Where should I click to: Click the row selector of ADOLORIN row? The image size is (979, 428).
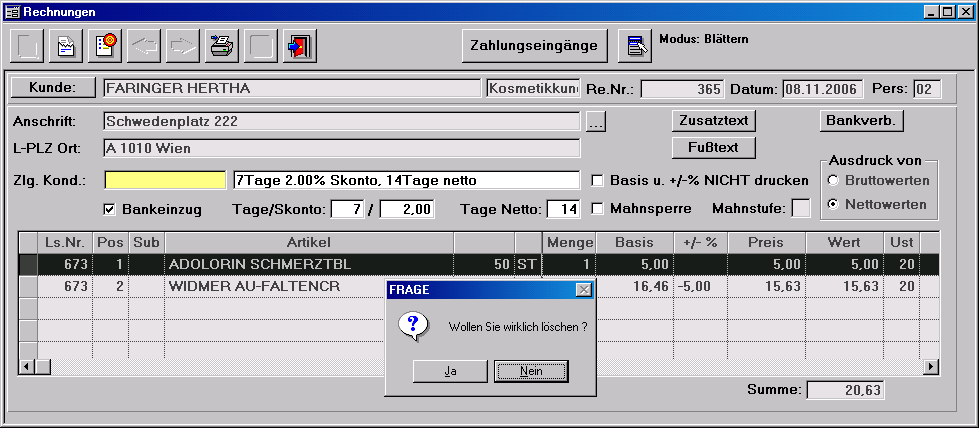click(28, 264)
